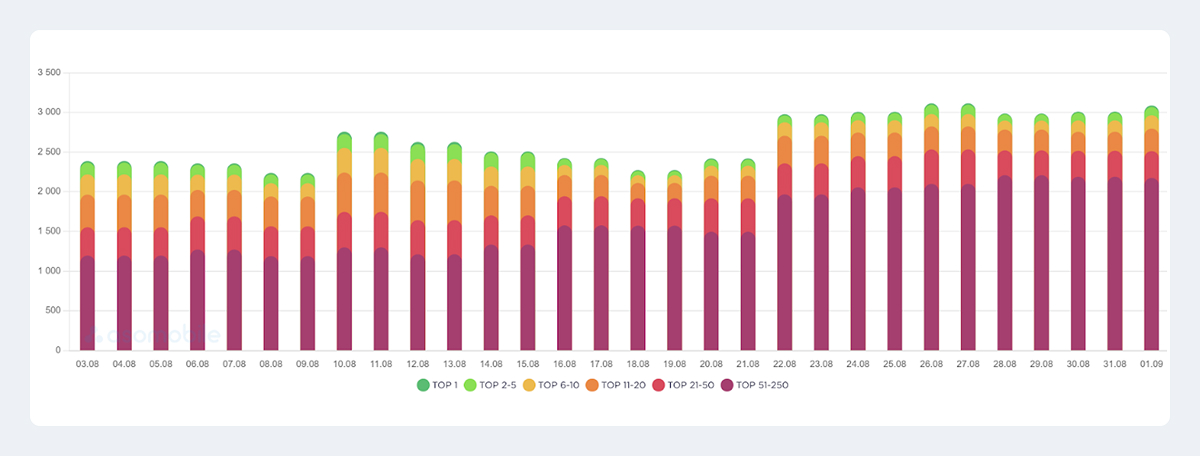1200x456 pixels.
Task: Click the 3 500 value on the y-axis
Action: (49, 73)
